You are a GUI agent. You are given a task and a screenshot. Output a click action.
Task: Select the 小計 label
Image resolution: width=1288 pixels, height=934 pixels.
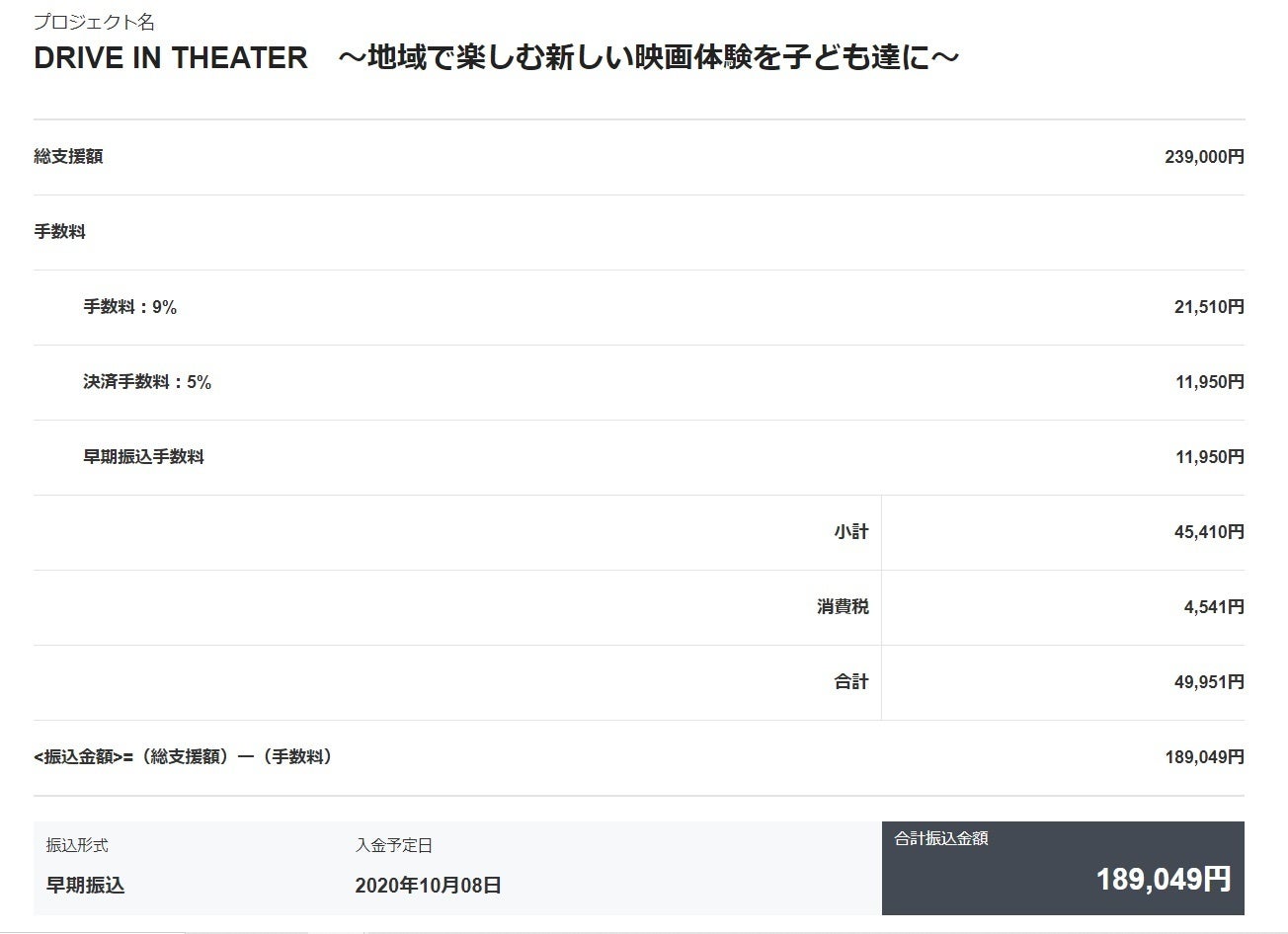[x=850, y=532]
